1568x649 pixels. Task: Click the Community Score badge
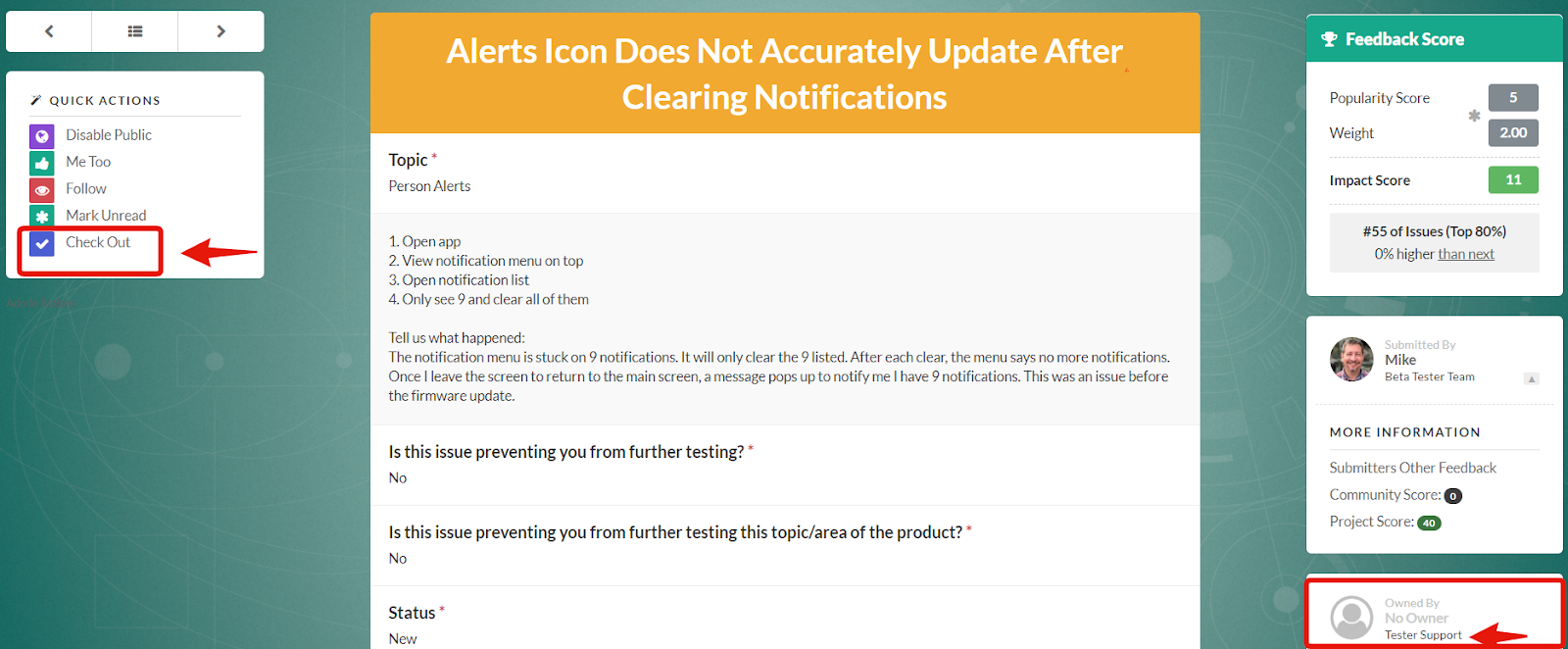pyautogui.click(x=1453, y=496)
